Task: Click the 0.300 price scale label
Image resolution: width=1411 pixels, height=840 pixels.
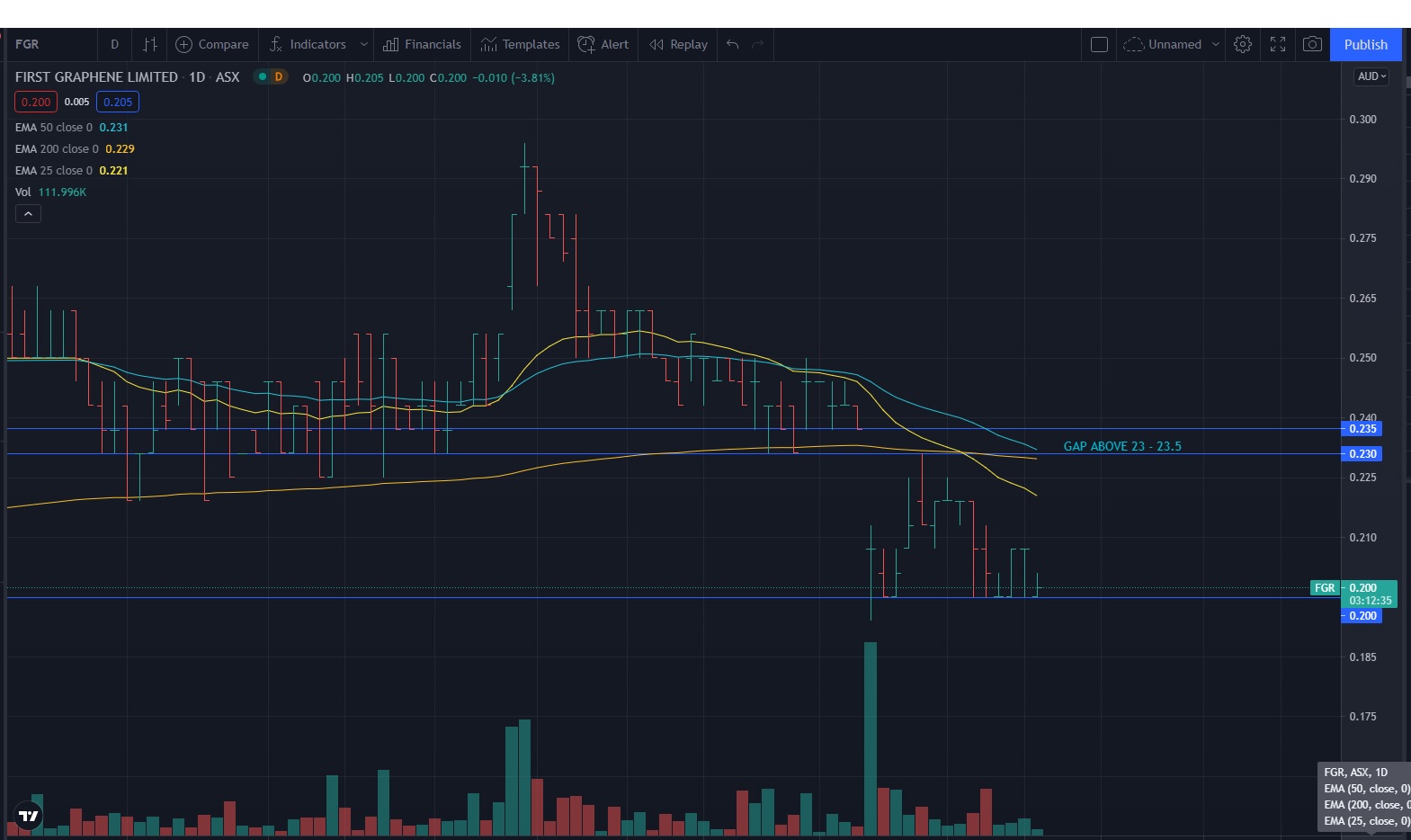Action: 1362,120
